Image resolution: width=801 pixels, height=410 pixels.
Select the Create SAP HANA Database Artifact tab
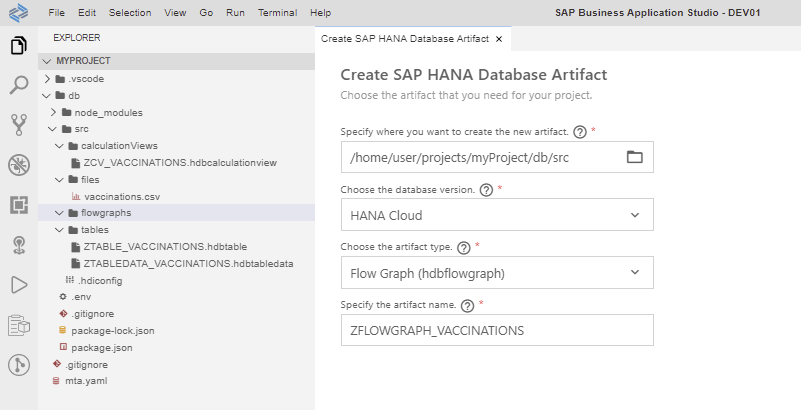(405, 39)
